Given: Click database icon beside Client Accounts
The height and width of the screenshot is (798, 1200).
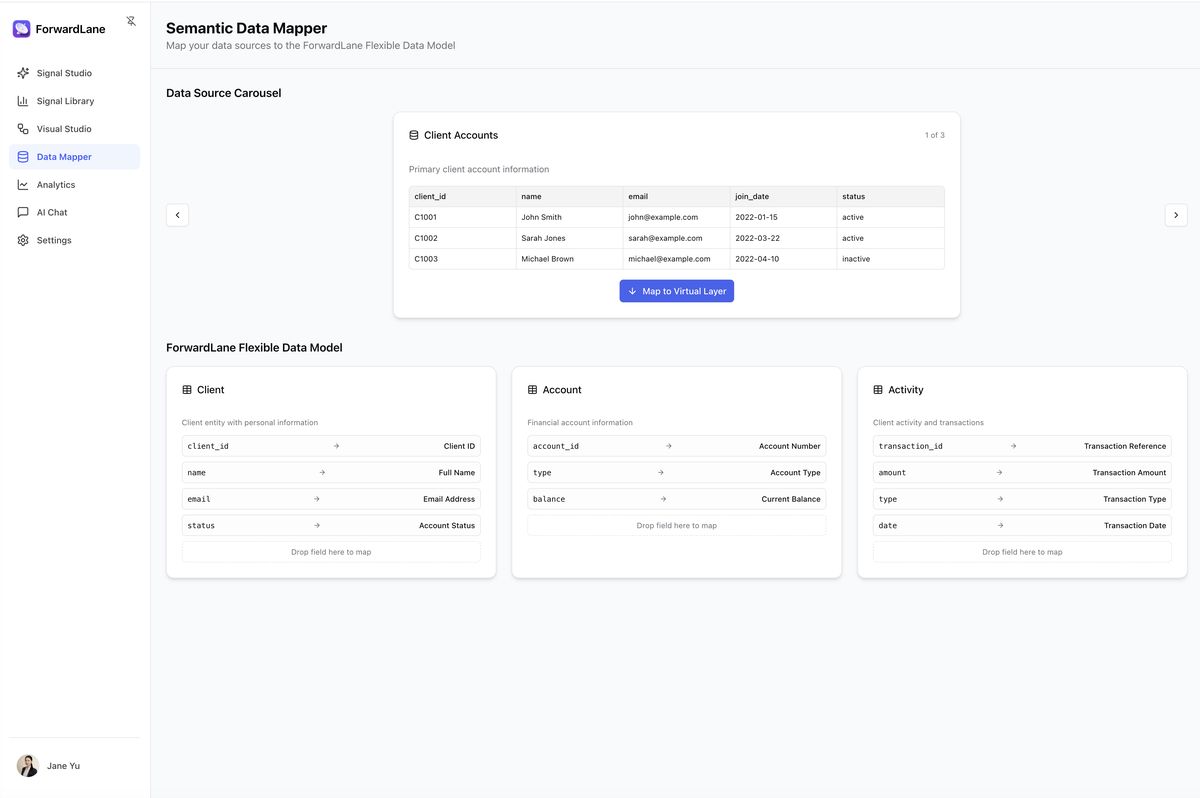Looking at the screenshot, I should point(414,135).
